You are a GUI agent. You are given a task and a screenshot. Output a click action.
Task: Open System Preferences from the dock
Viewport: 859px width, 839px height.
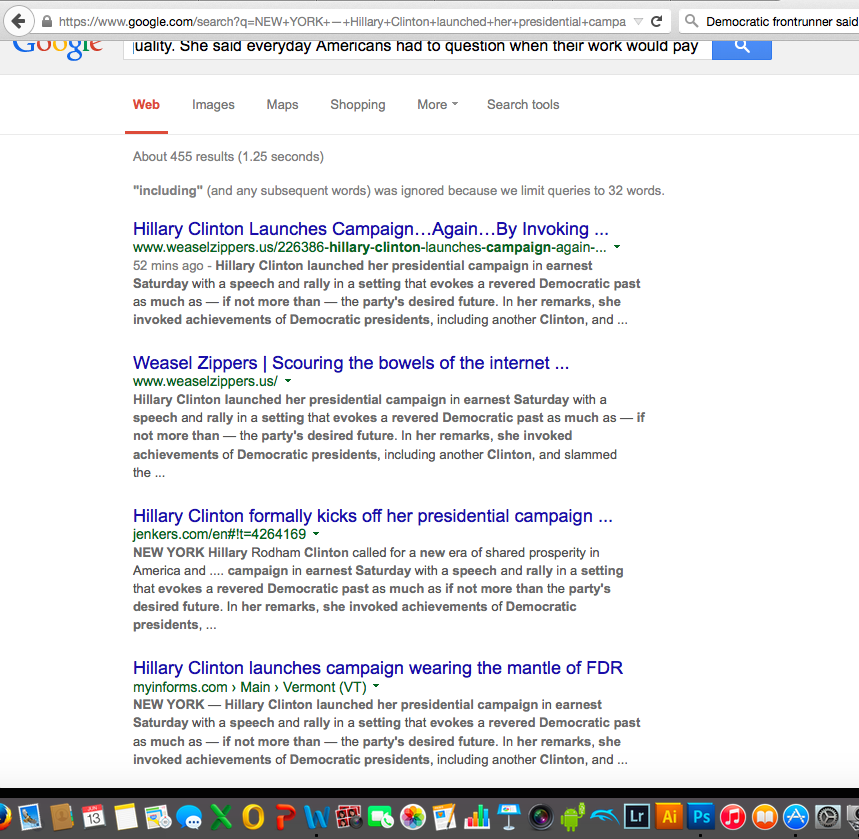pos(828,818)
